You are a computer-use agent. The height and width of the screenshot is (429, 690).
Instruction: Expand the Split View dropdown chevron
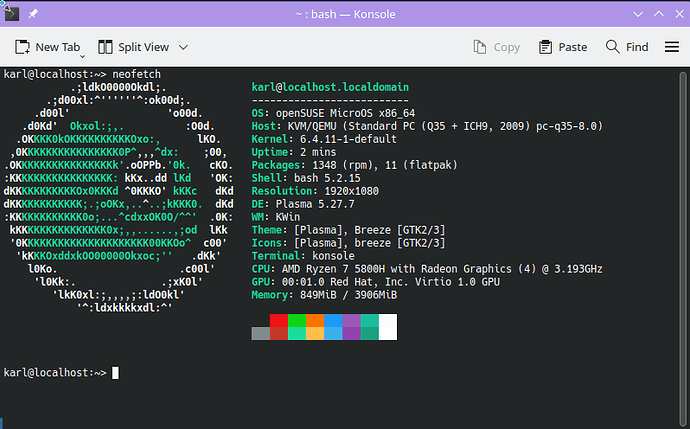coord(183,47)
